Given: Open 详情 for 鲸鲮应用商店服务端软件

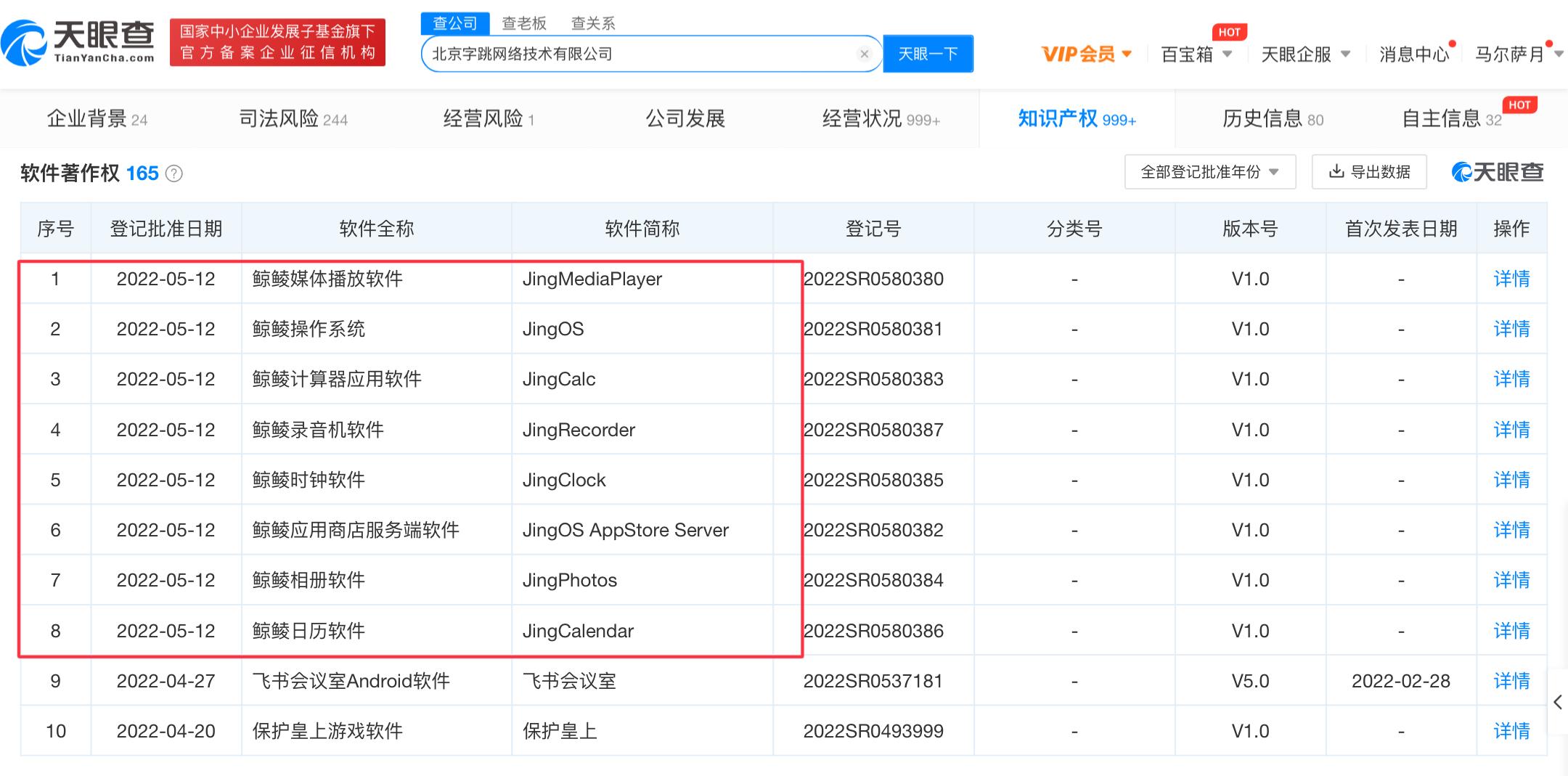Looking at the screenshot, I should 1511,530.
